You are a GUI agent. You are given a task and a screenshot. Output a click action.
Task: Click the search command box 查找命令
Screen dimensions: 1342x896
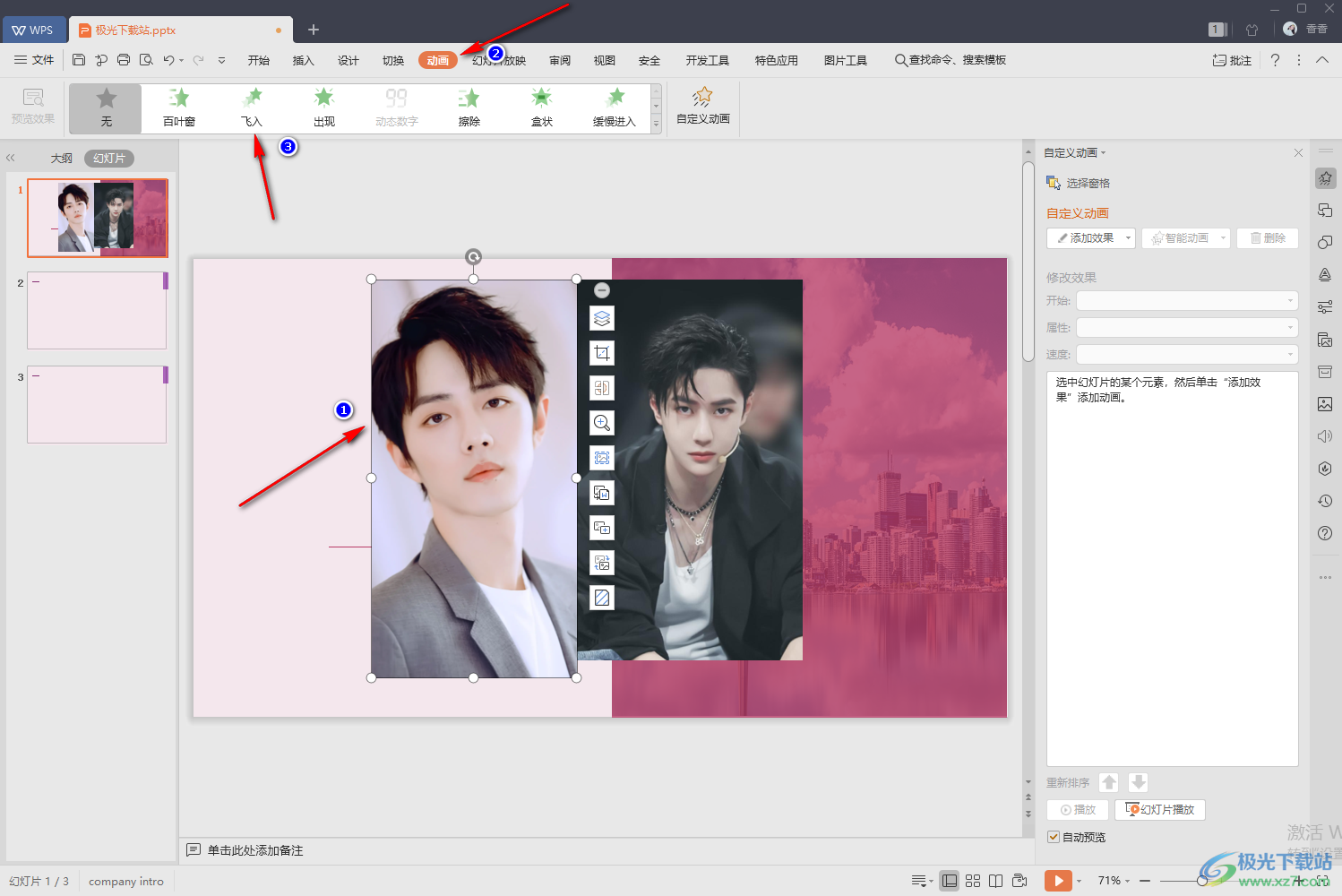click(x=951, y=60)
